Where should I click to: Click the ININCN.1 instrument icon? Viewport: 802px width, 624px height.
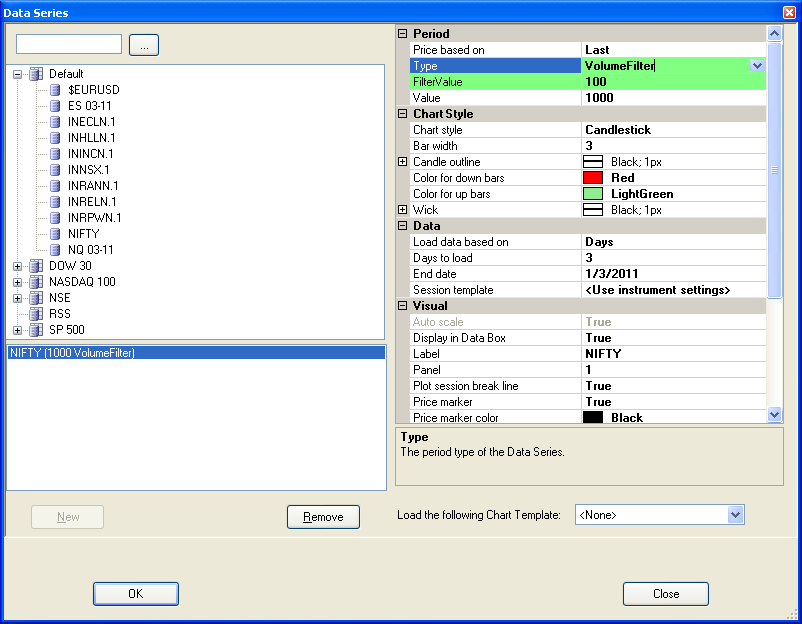(55, 154)
